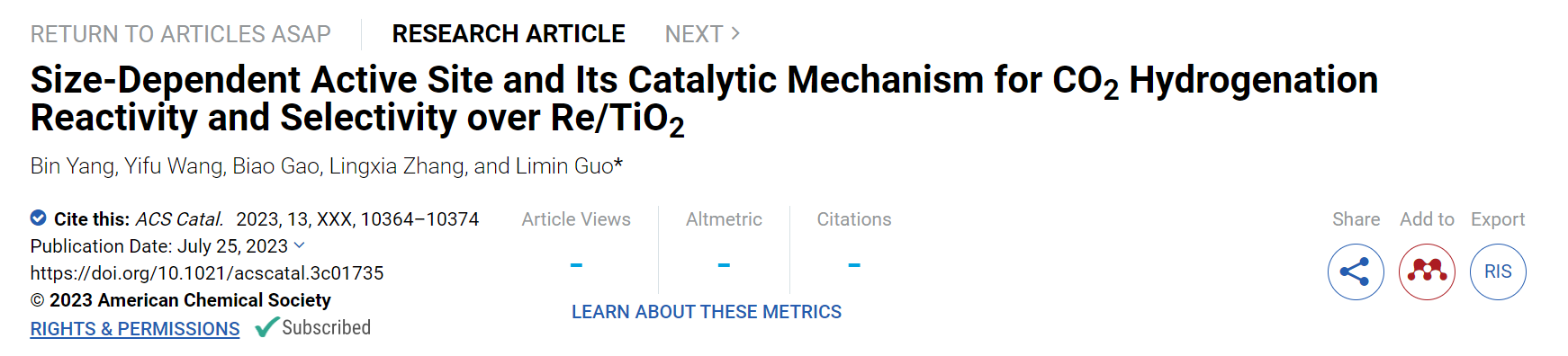Export citation with the RIS button

[x=1498, y=271]
